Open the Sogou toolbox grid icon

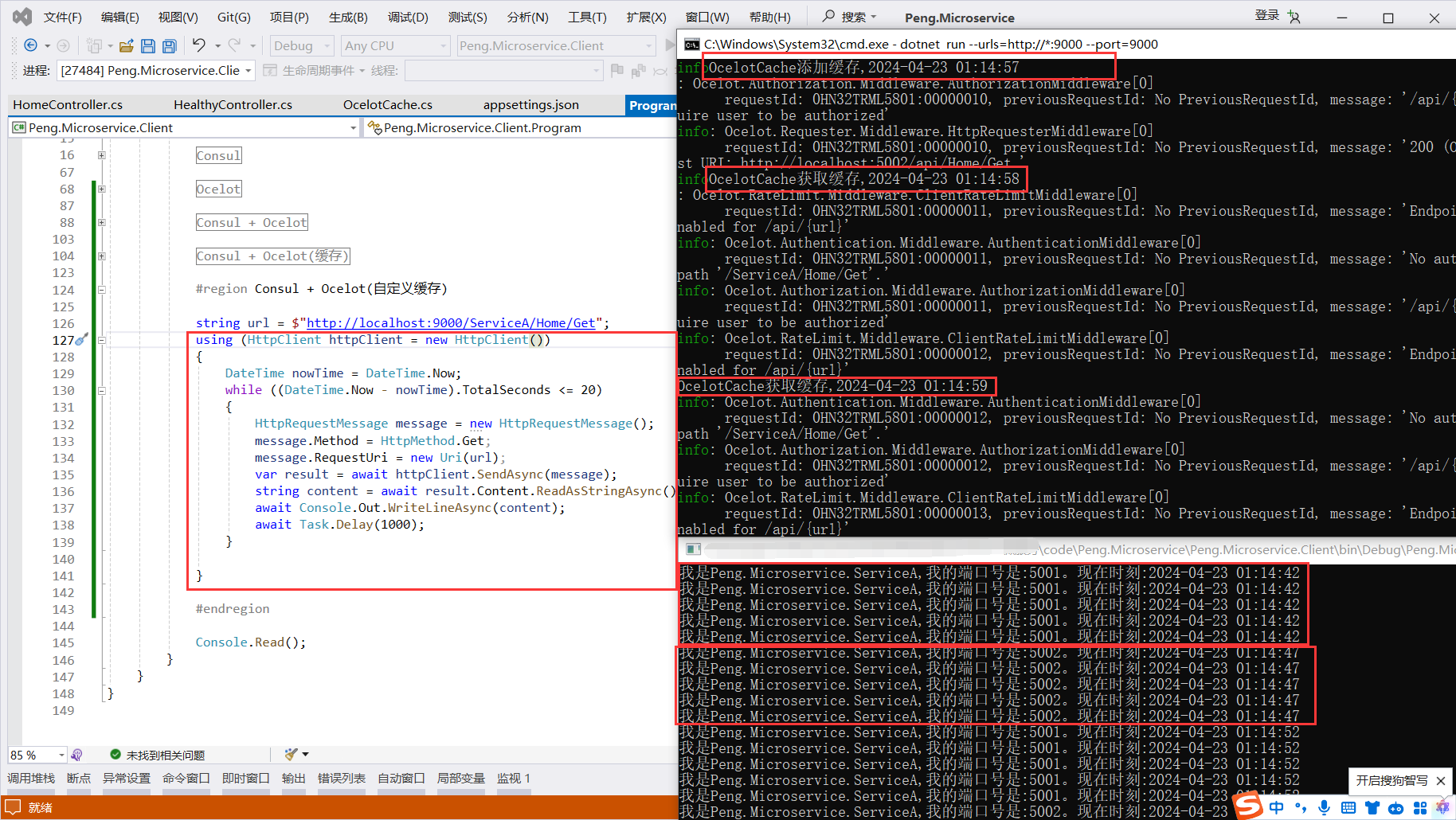click(1419, 808)
